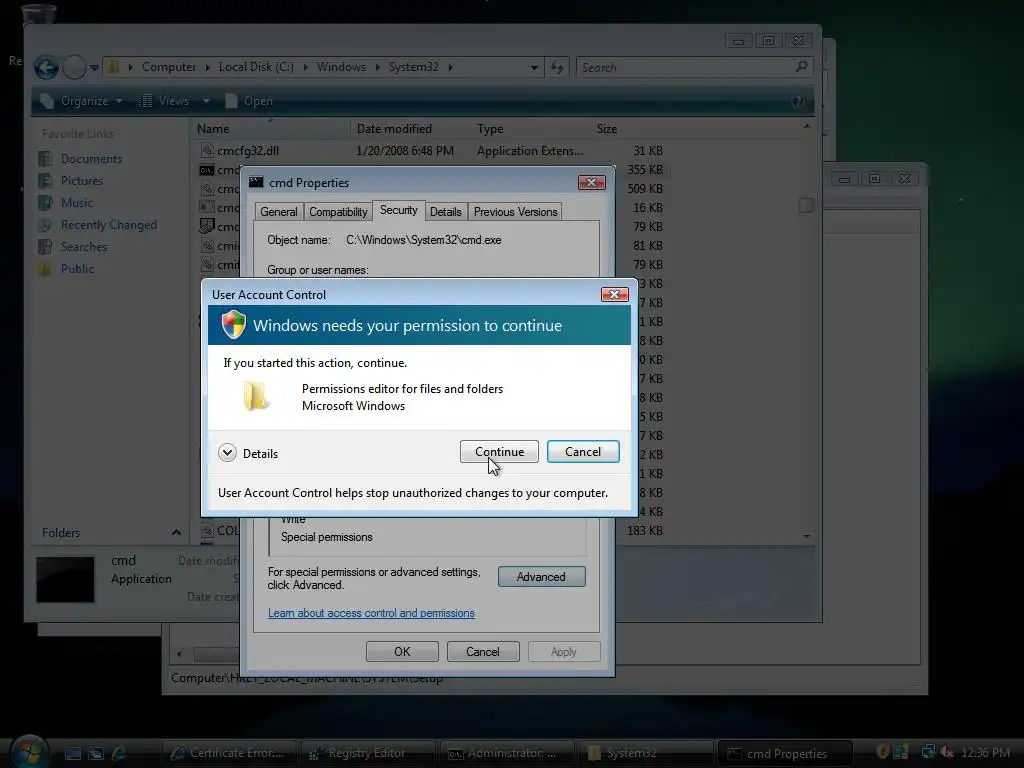
Task: Open the address bar history dropdown
Action: [534, 67]
